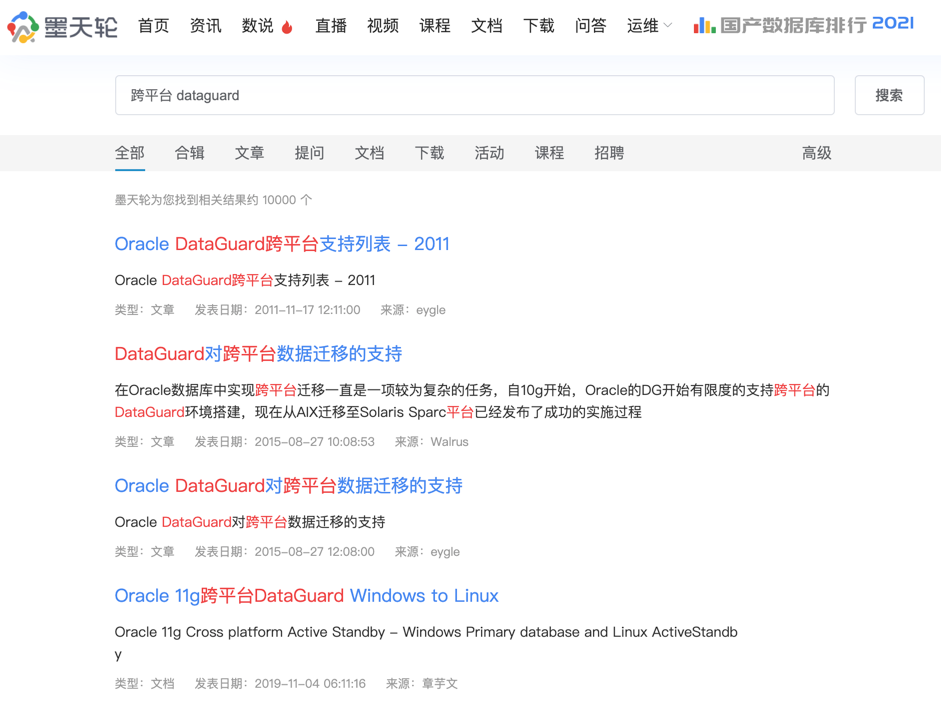941x702 pixels.
Task: Click the 墨天轮 logo icon
Action: pos(23,27)
